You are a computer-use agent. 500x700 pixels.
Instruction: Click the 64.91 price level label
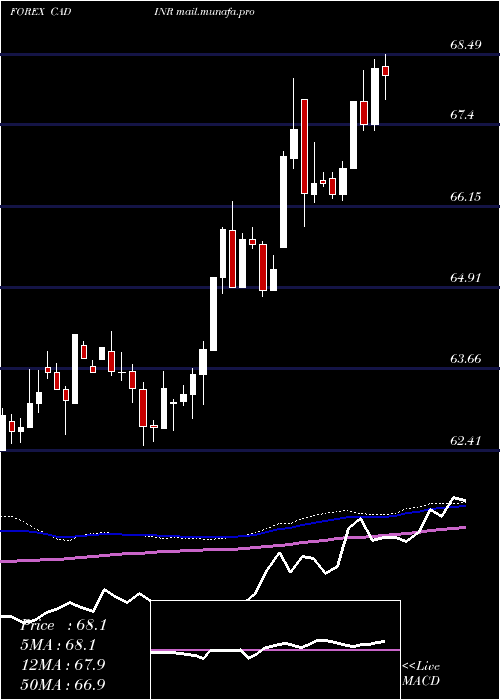tap(465, 278)
